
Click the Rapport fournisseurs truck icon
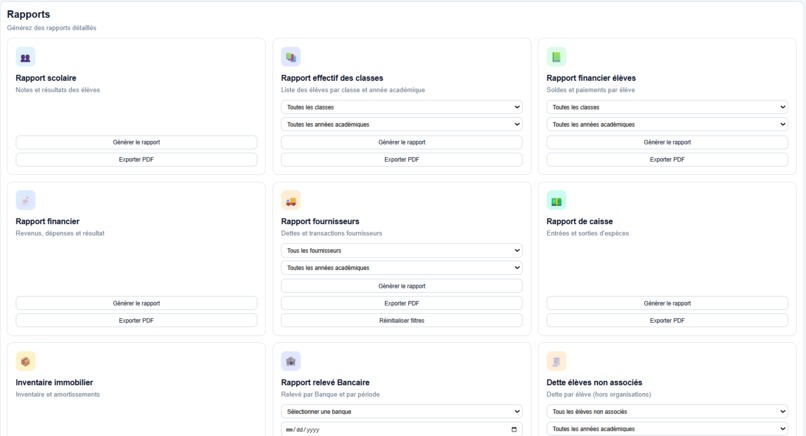291,201
